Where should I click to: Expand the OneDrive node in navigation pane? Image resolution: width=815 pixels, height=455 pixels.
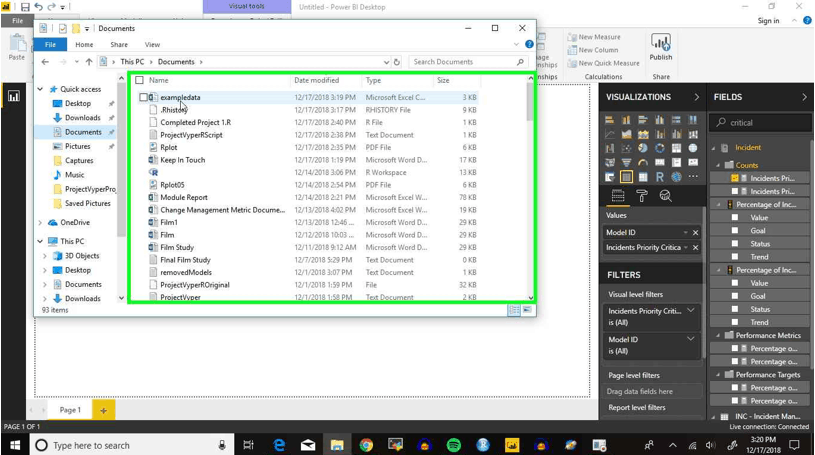40,223
